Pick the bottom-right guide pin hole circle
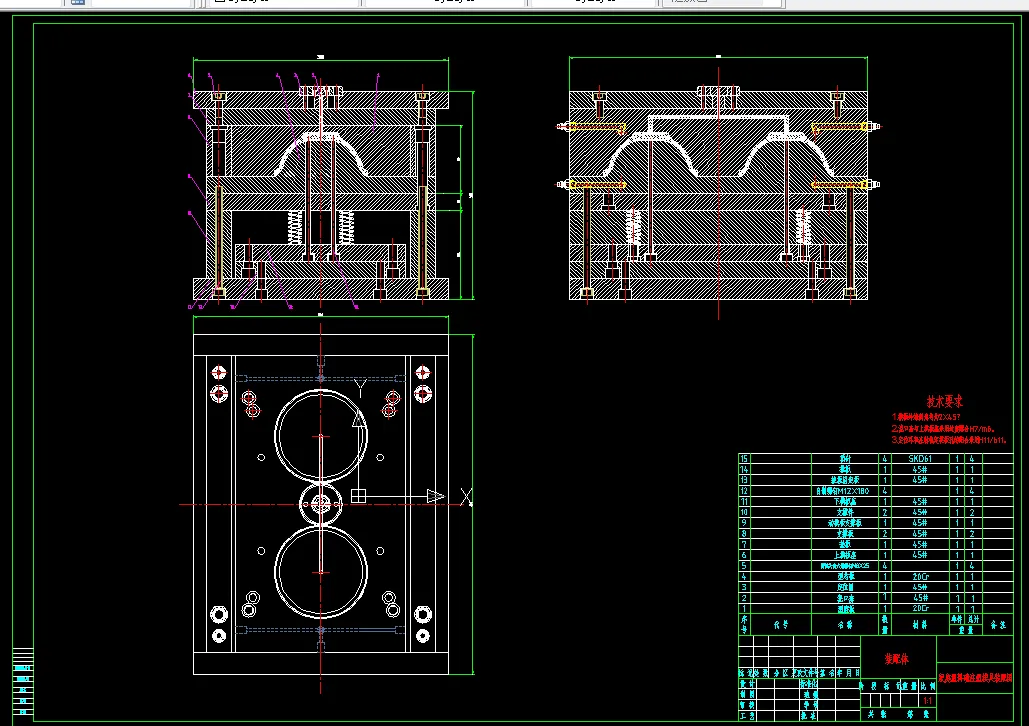The height and width of the screenshot is (726, 1029). 423,635
